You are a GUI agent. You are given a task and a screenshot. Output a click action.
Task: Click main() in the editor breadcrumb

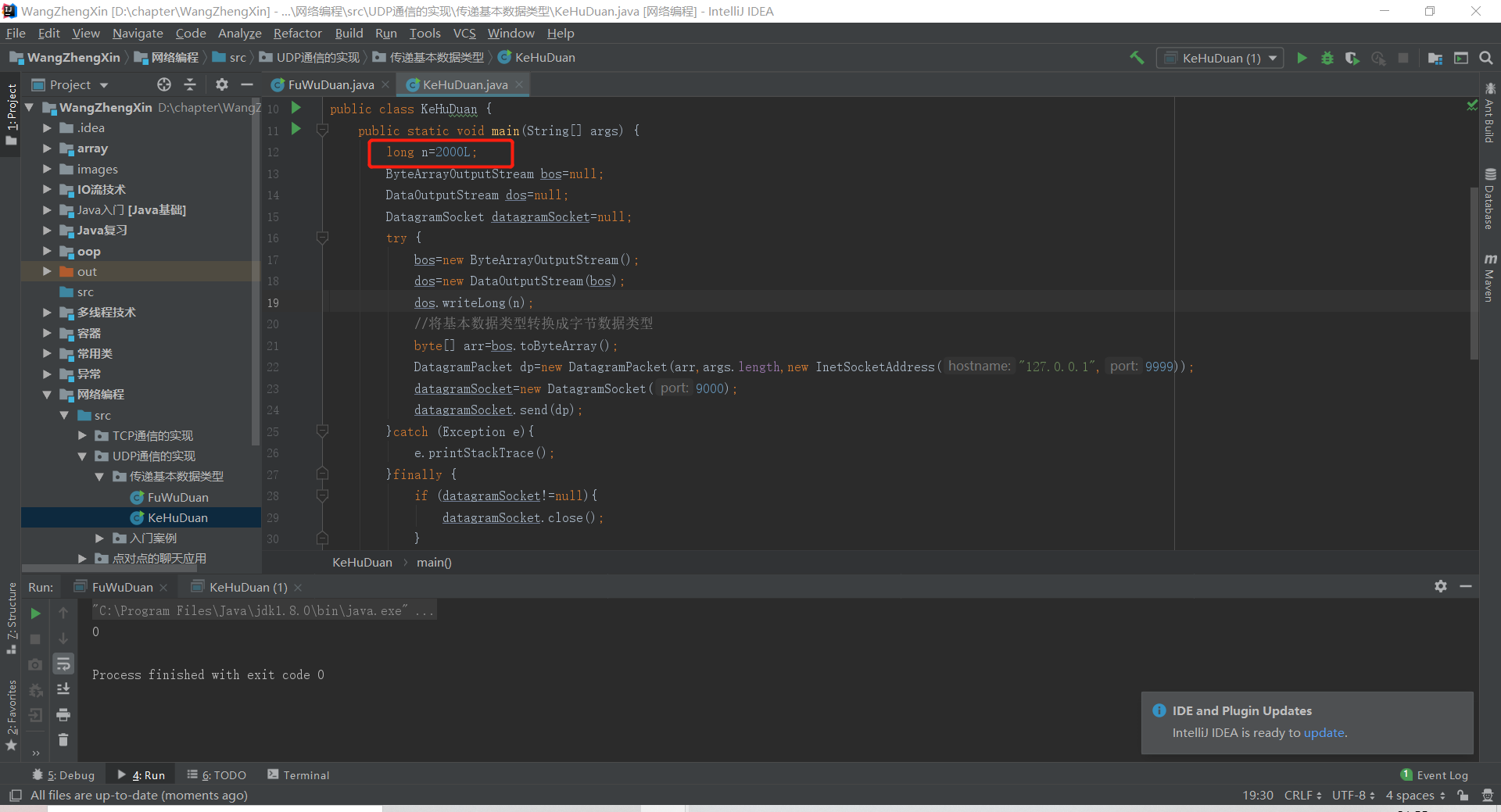(x=434, y=563)
